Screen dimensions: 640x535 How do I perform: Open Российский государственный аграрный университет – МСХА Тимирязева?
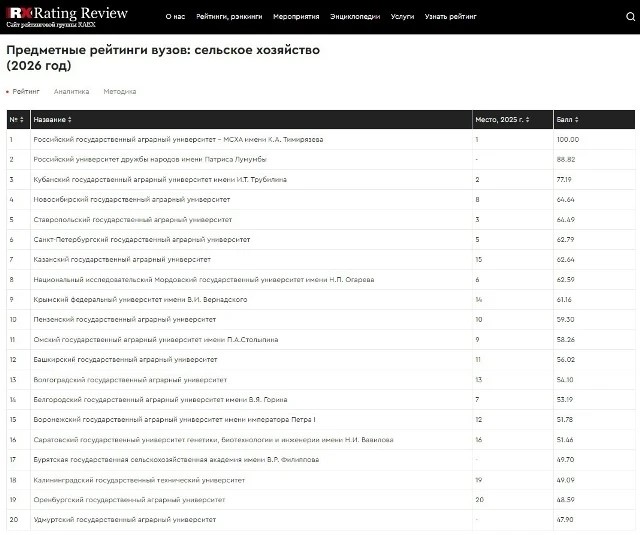tap(178, 140)
